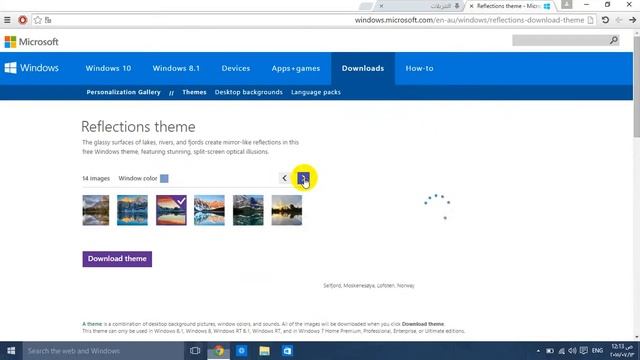Open the browser hamburger menu

pos(7,20)
